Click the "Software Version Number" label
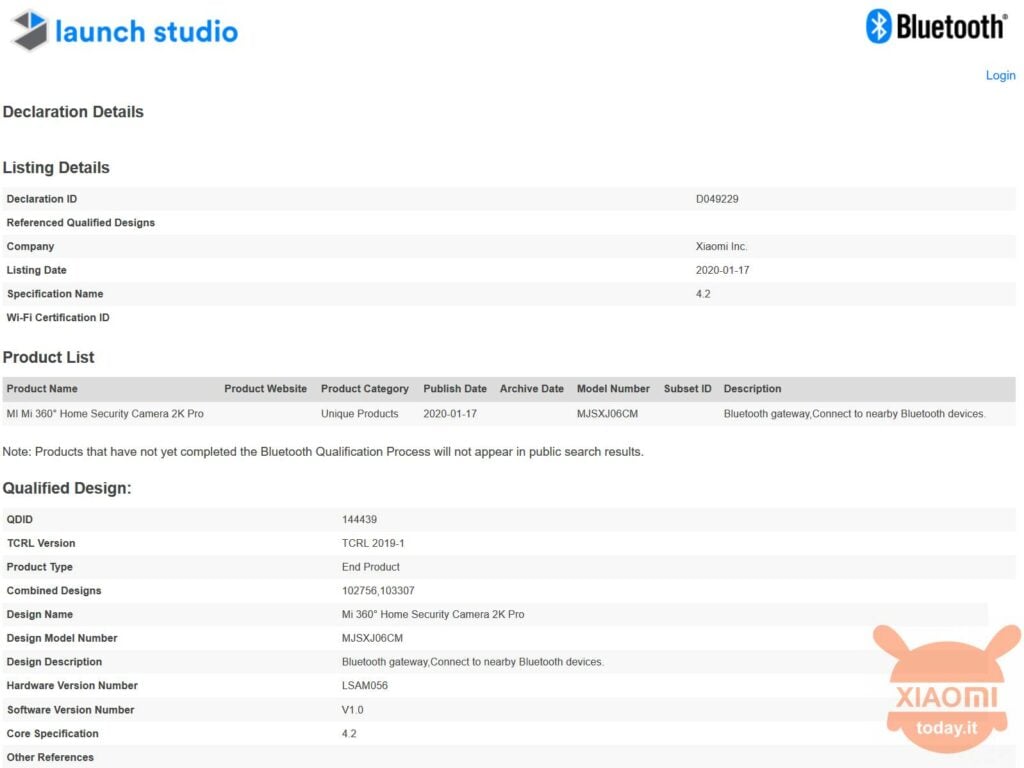This screenshot has height=768, width=1024. pos(71,710)
